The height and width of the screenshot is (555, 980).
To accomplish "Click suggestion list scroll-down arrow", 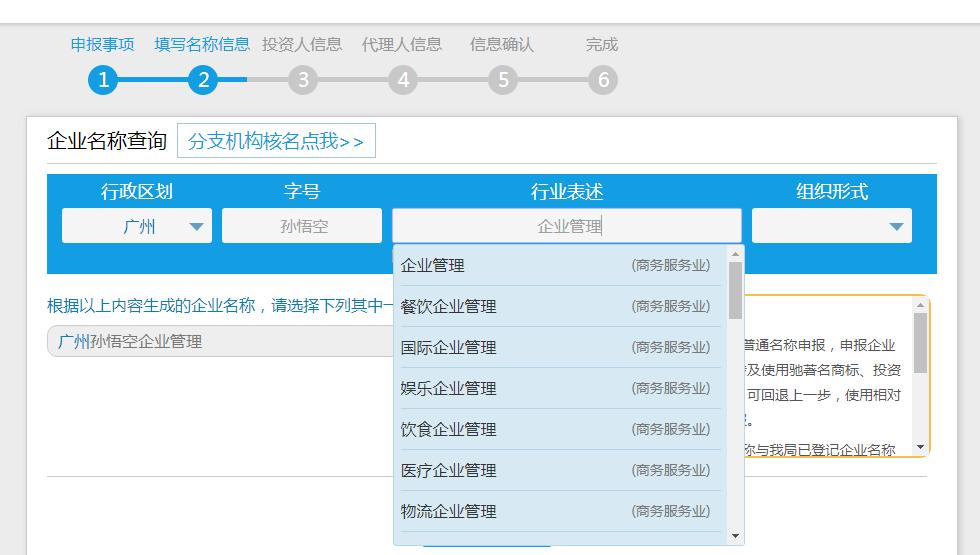I will (x=735, y=536).
